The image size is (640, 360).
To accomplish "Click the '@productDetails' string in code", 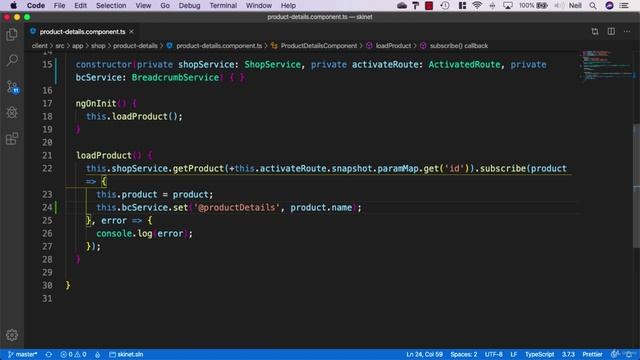I will pos(236,207).
